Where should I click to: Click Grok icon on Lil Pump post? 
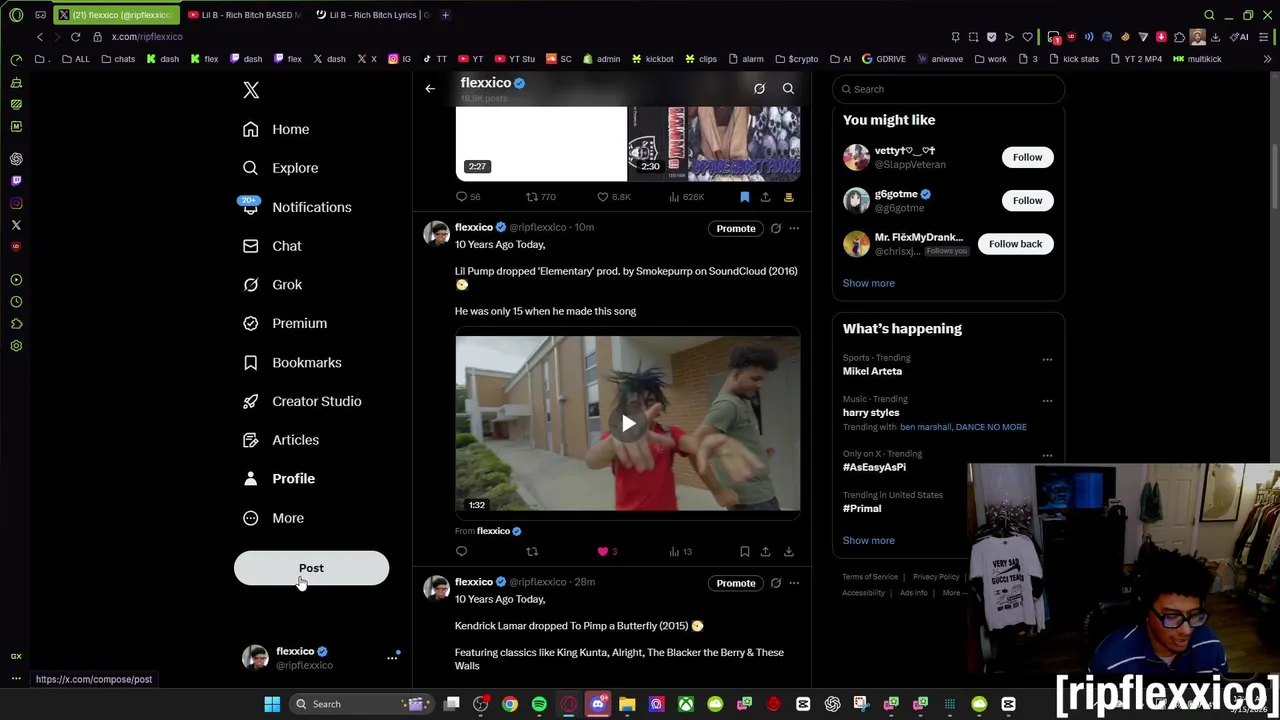click(775, 229)
